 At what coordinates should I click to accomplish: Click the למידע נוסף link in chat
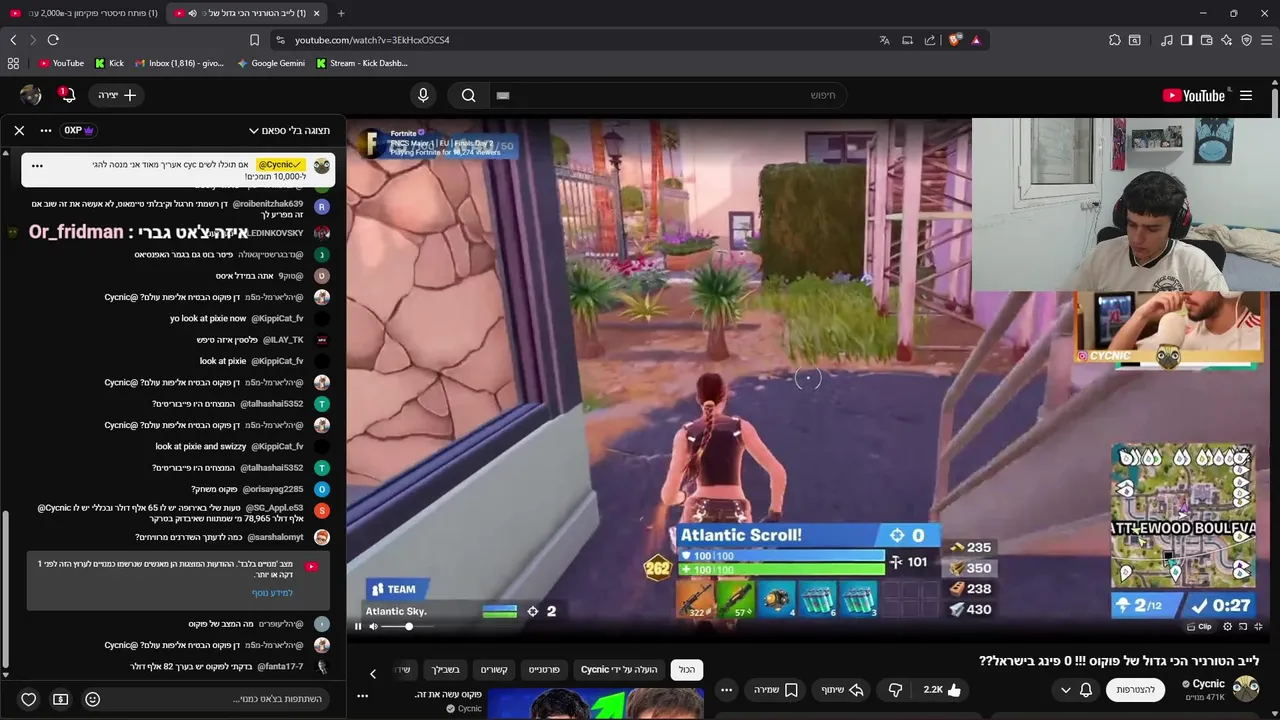click(x=272, y=593)
